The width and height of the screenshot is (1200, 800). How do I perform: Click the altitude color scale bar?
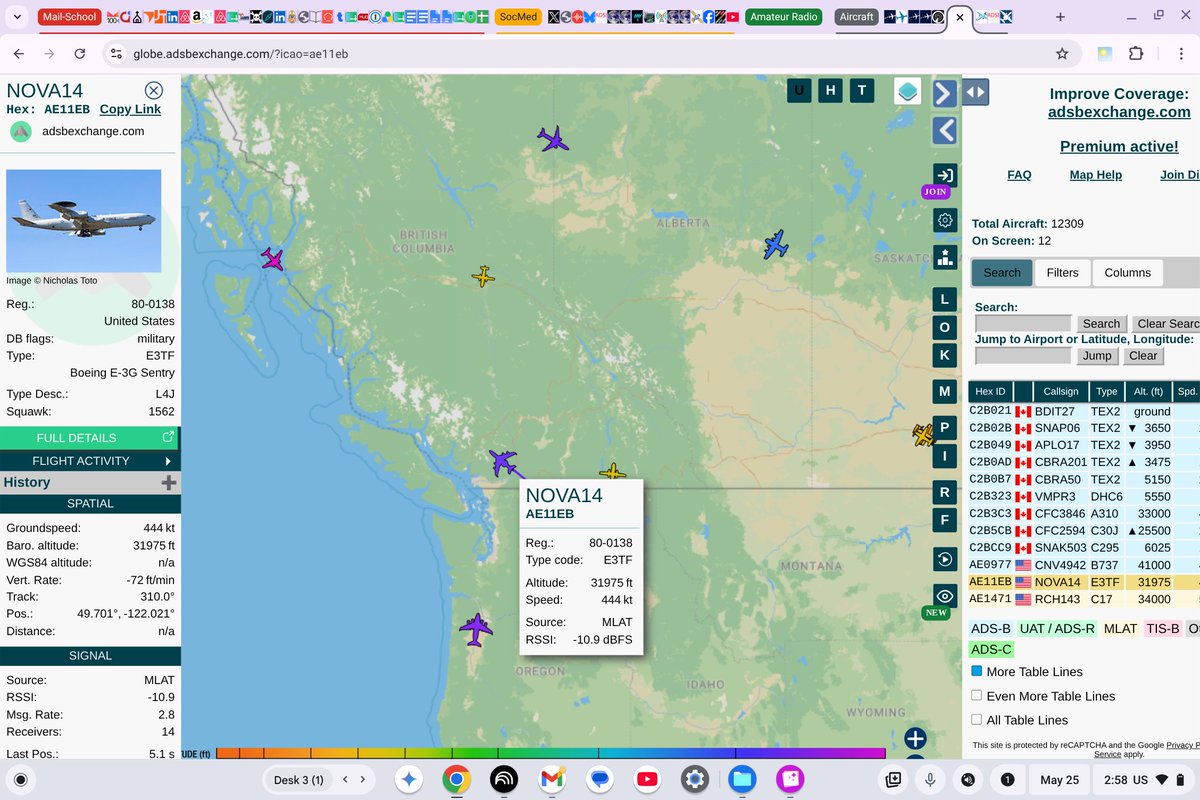click(x=550, y=753)
